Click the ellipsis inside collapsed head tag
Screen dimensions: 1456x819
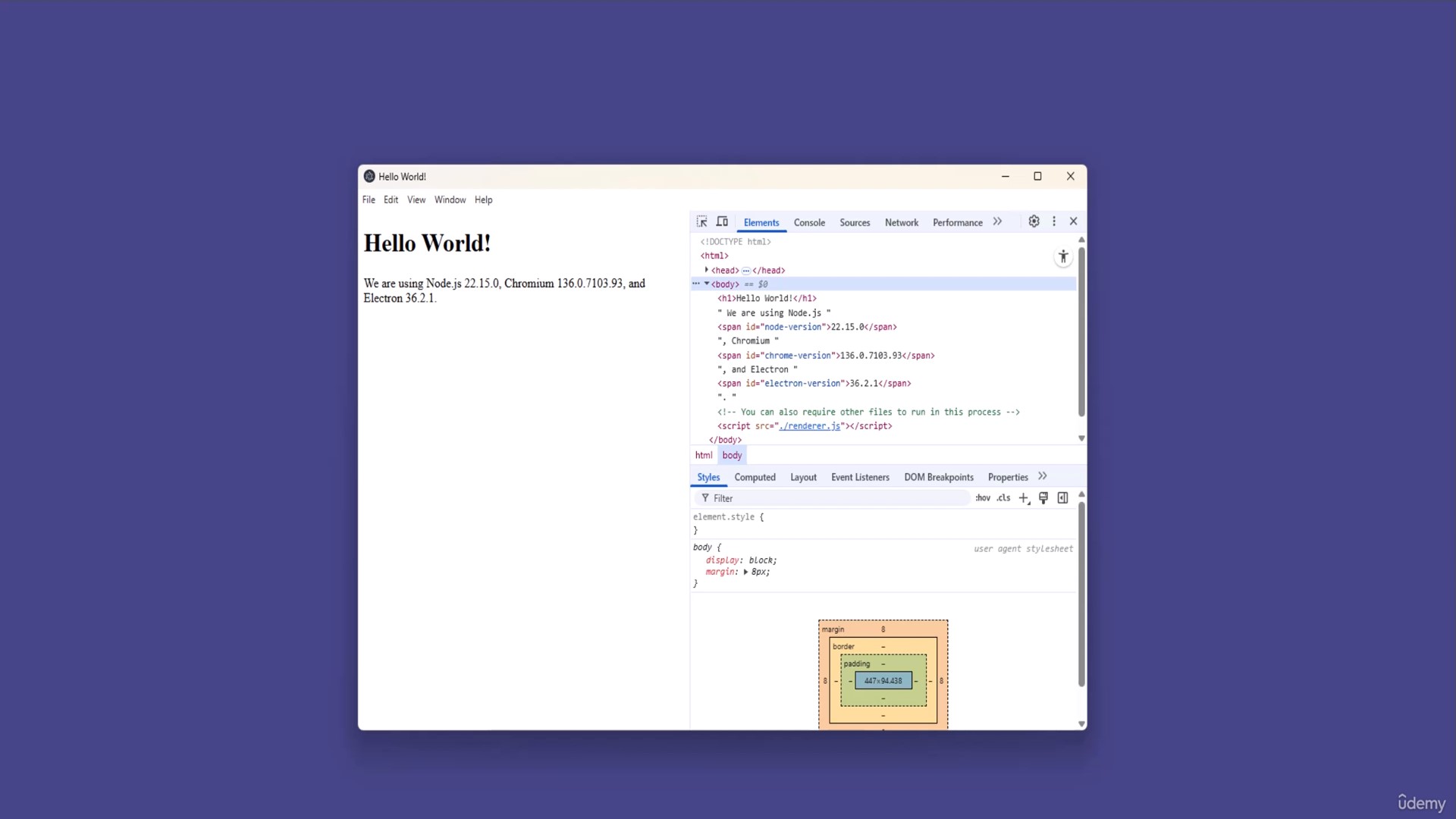pyautogui.click(x=745, y=271)
